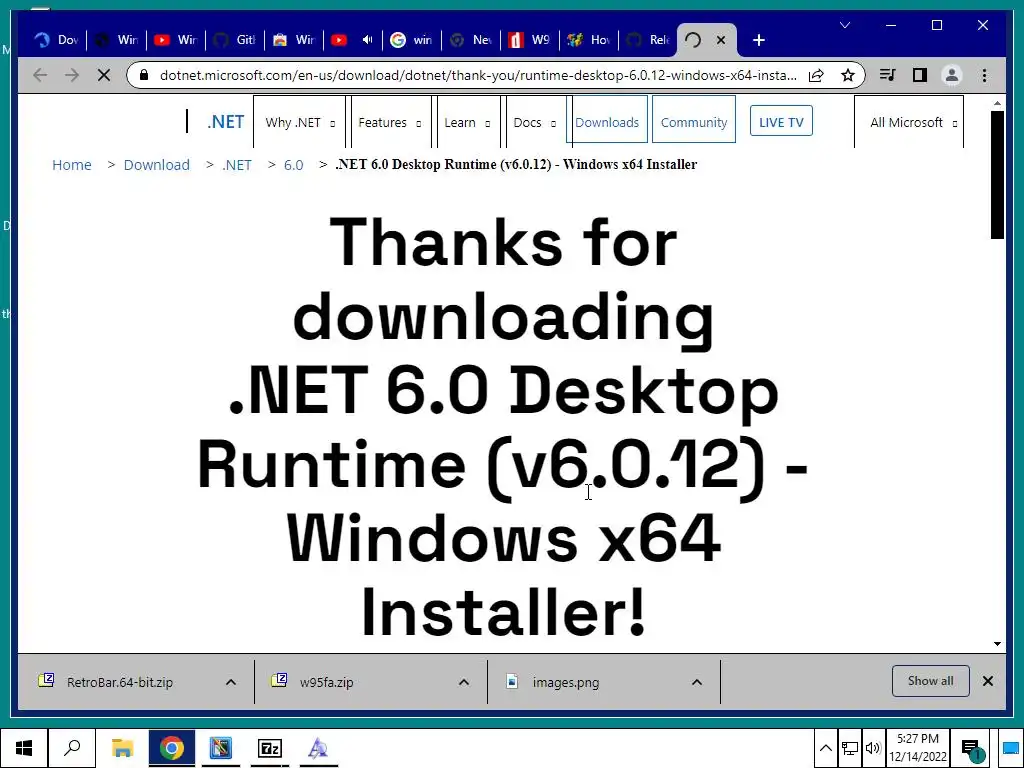Open taskbar Search magnifier
The height and width of the screenshot is (768, 1024).
[x=72, y=748]
